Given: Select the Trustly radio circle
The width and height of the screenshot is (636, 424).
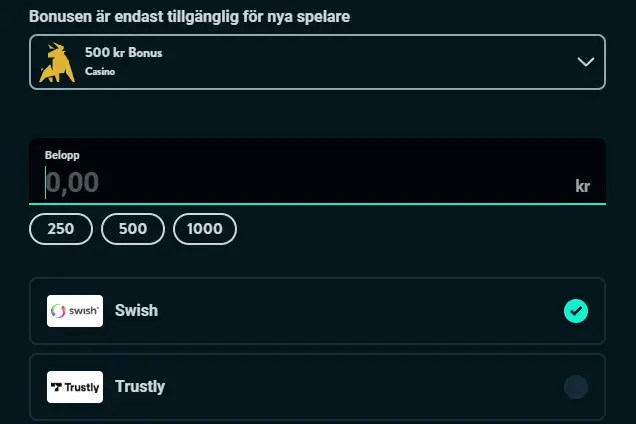Looking at the screenshot, I should [x=576, y=387].
